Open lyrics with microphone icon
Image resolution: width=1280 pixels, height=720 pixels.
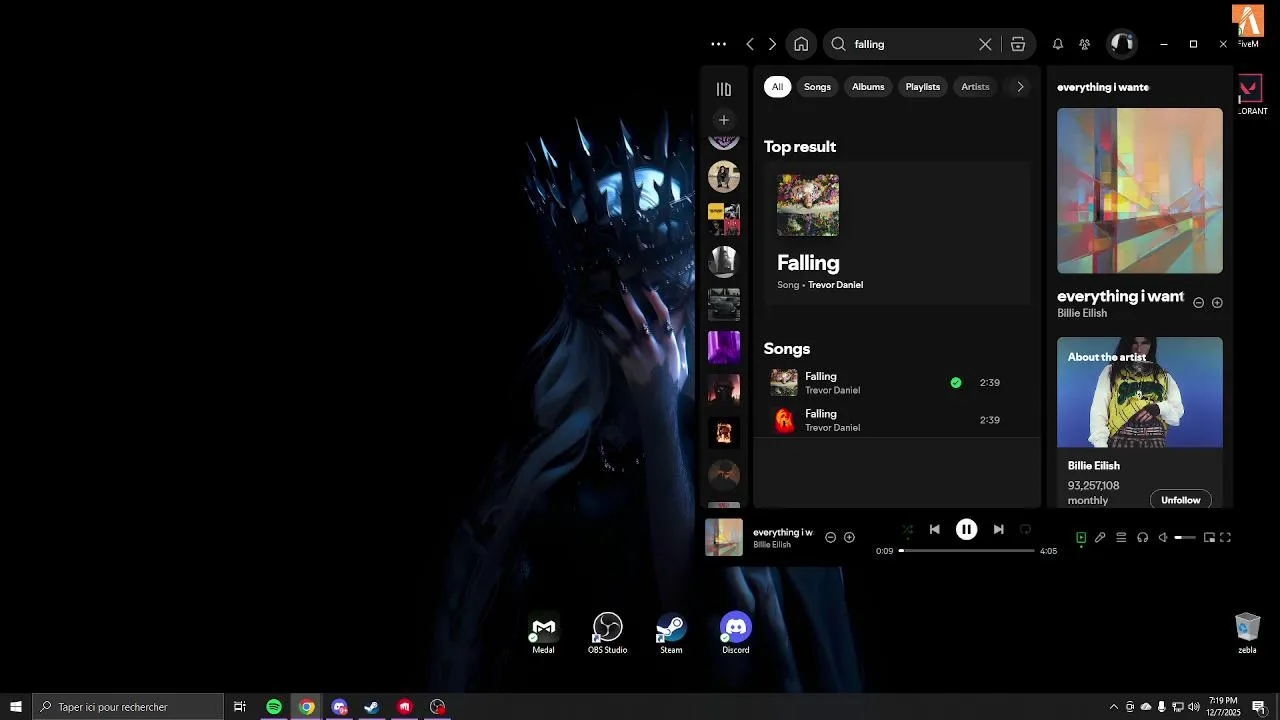pos(1100,538)
